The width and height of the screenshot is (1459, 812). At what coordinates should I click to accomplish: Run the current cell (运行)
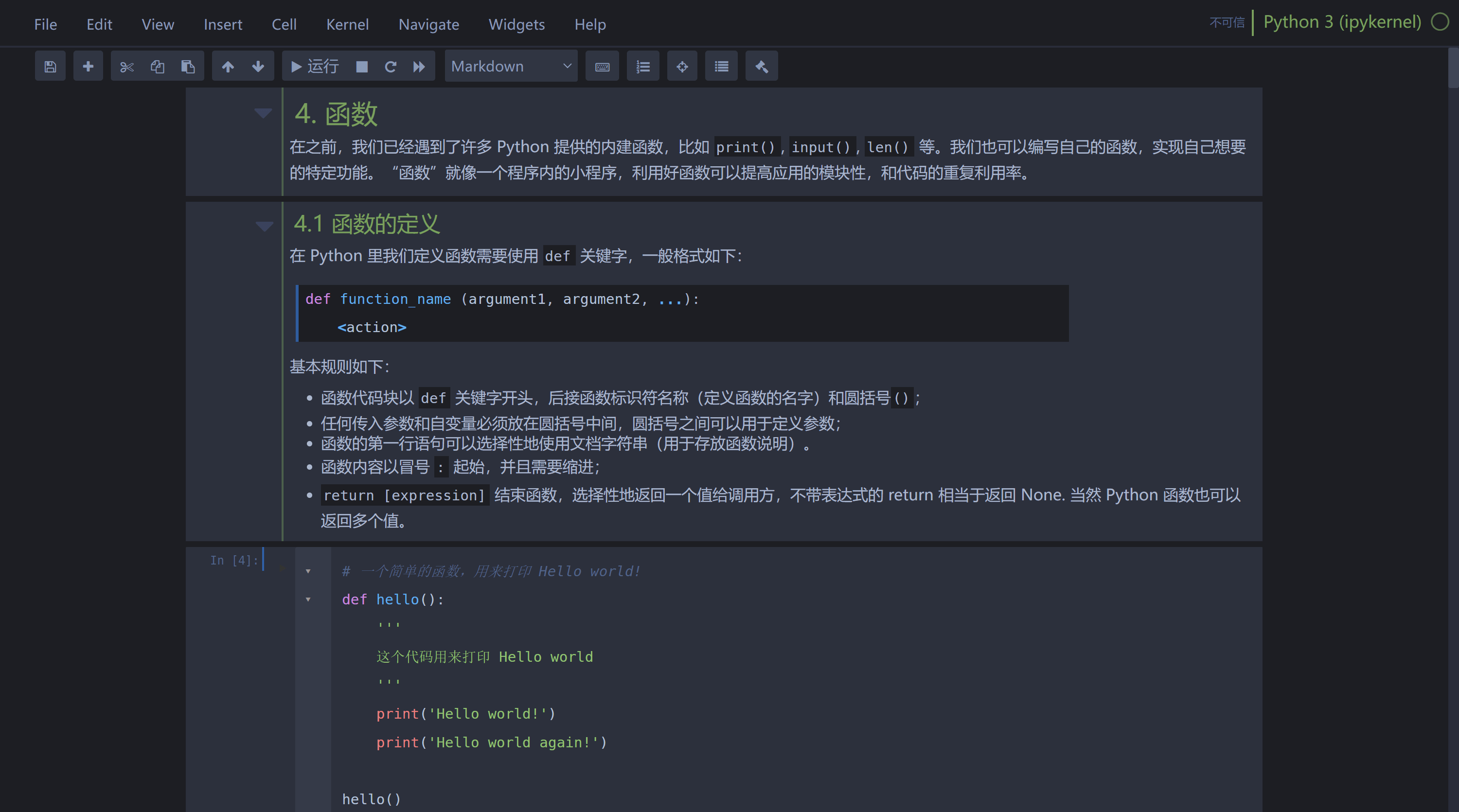coord(315,67)
